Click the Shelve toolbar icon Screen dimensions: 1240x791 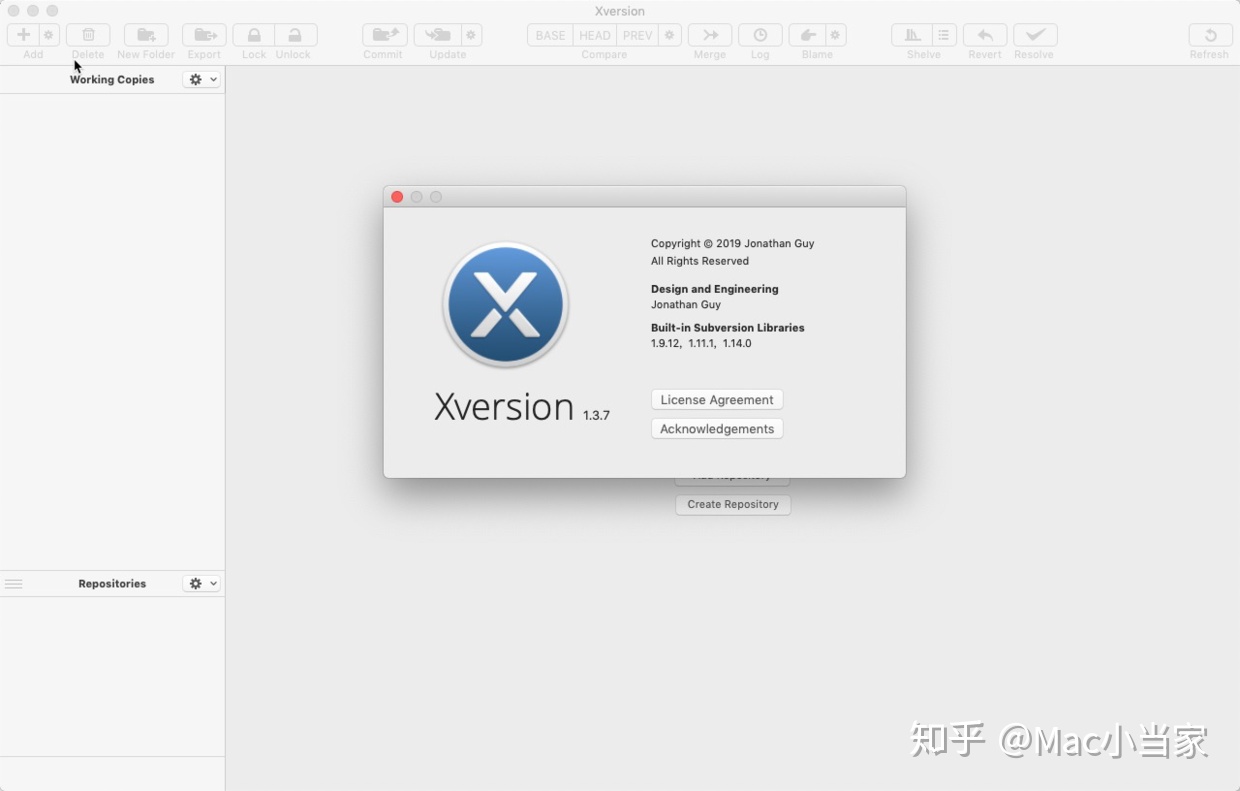(x=912, y=35)
